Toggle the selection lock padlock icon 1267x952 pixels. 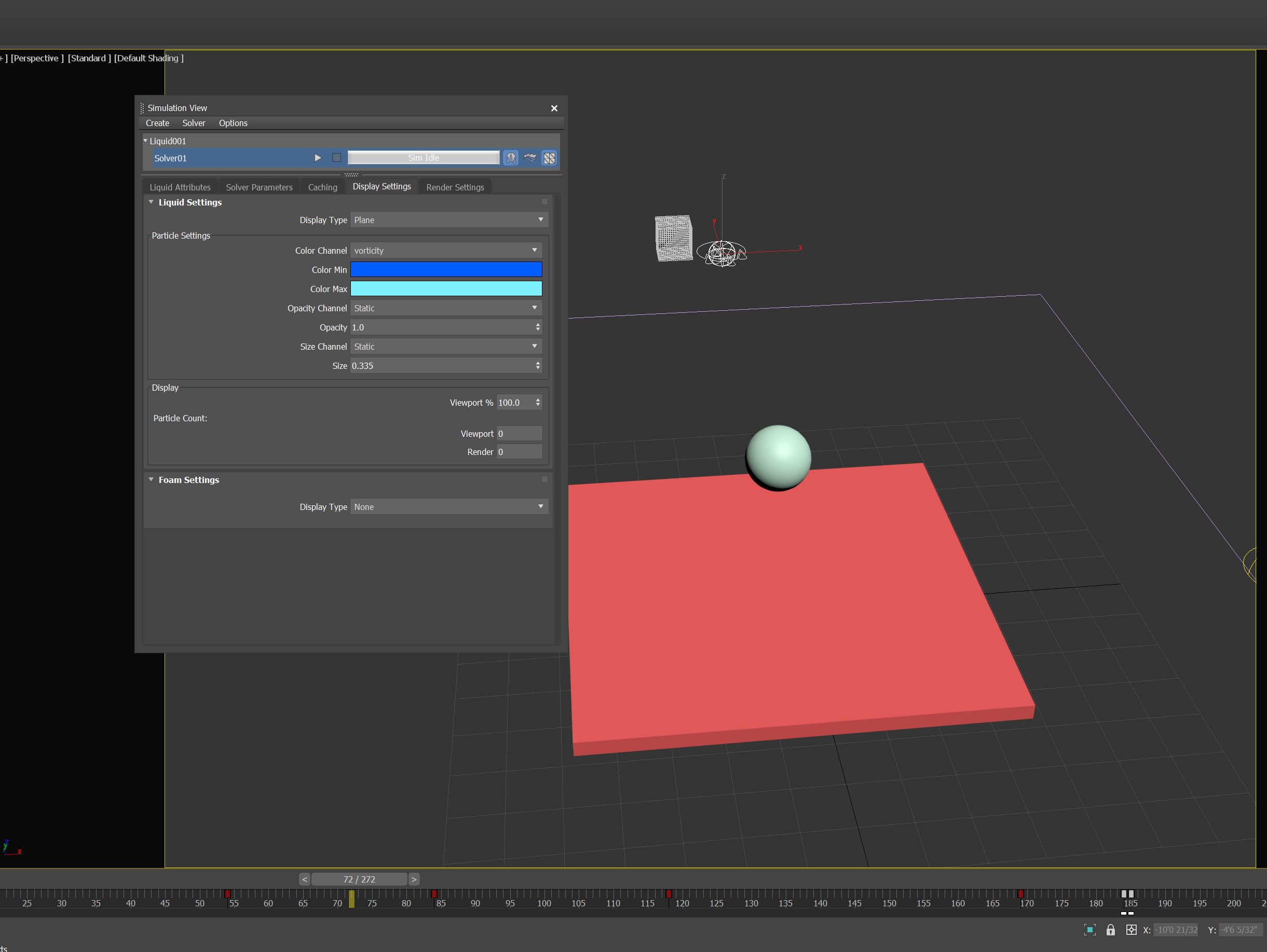(x=1111, y=930)
